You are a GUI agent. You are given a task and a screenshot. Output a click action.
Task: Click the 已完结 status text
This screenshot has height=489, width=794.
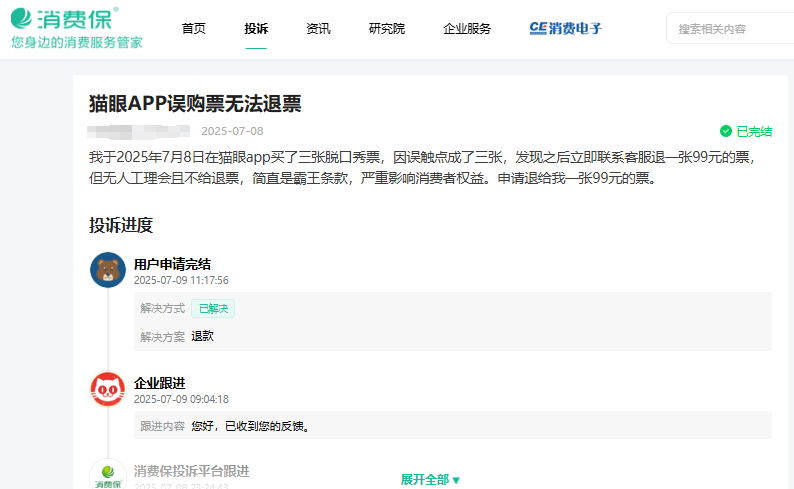754,132
